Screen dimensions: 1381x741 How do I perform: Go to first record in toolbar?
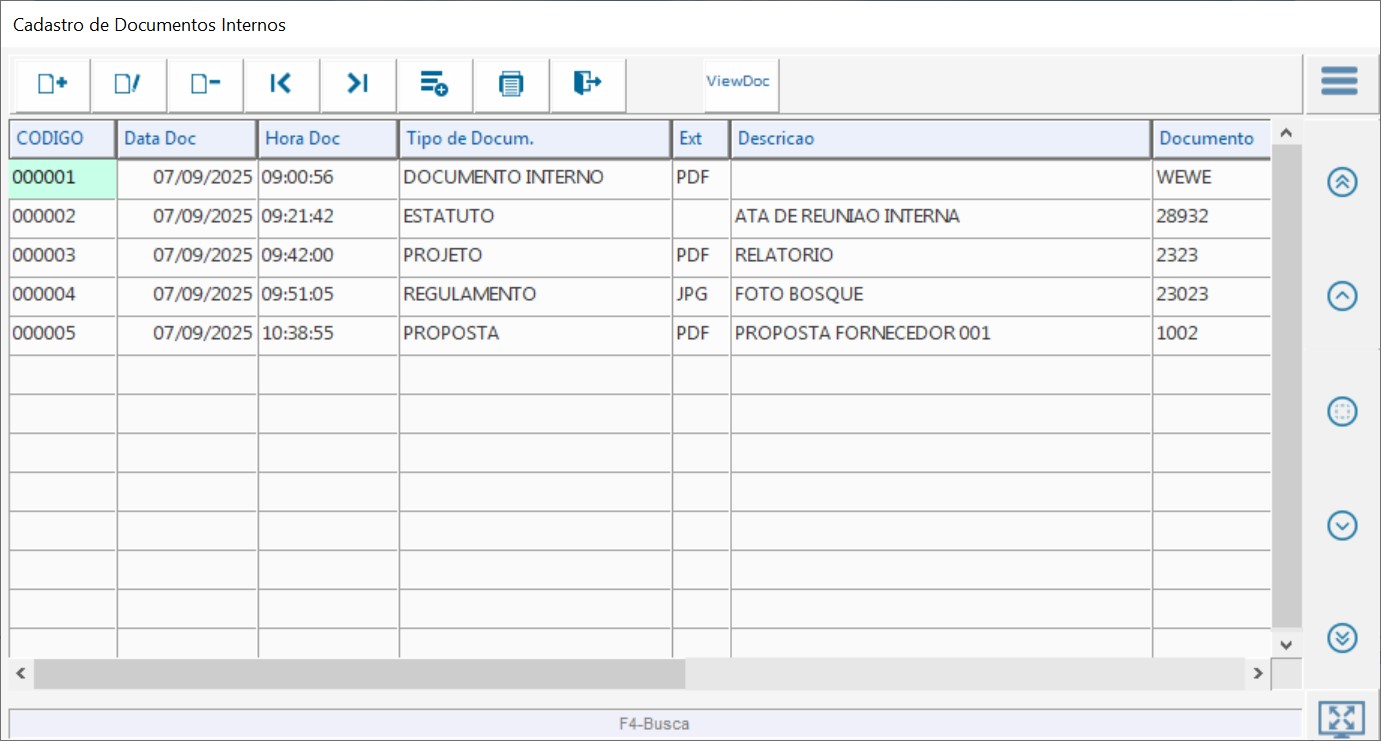[281, 85]
